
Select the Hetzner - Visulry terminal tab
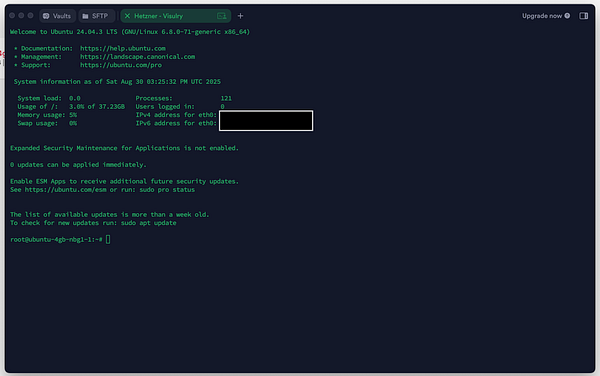point(176,16)
